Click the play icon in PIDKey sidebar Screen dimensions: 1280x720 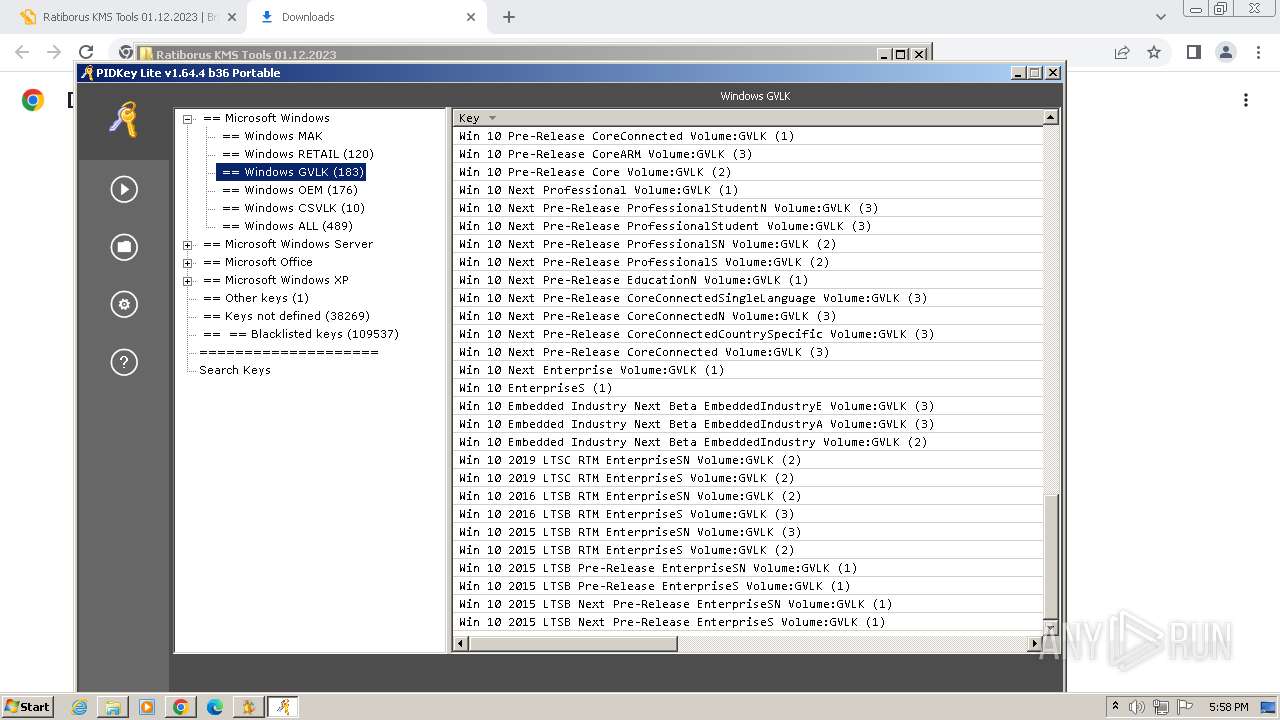pos(124,189)
